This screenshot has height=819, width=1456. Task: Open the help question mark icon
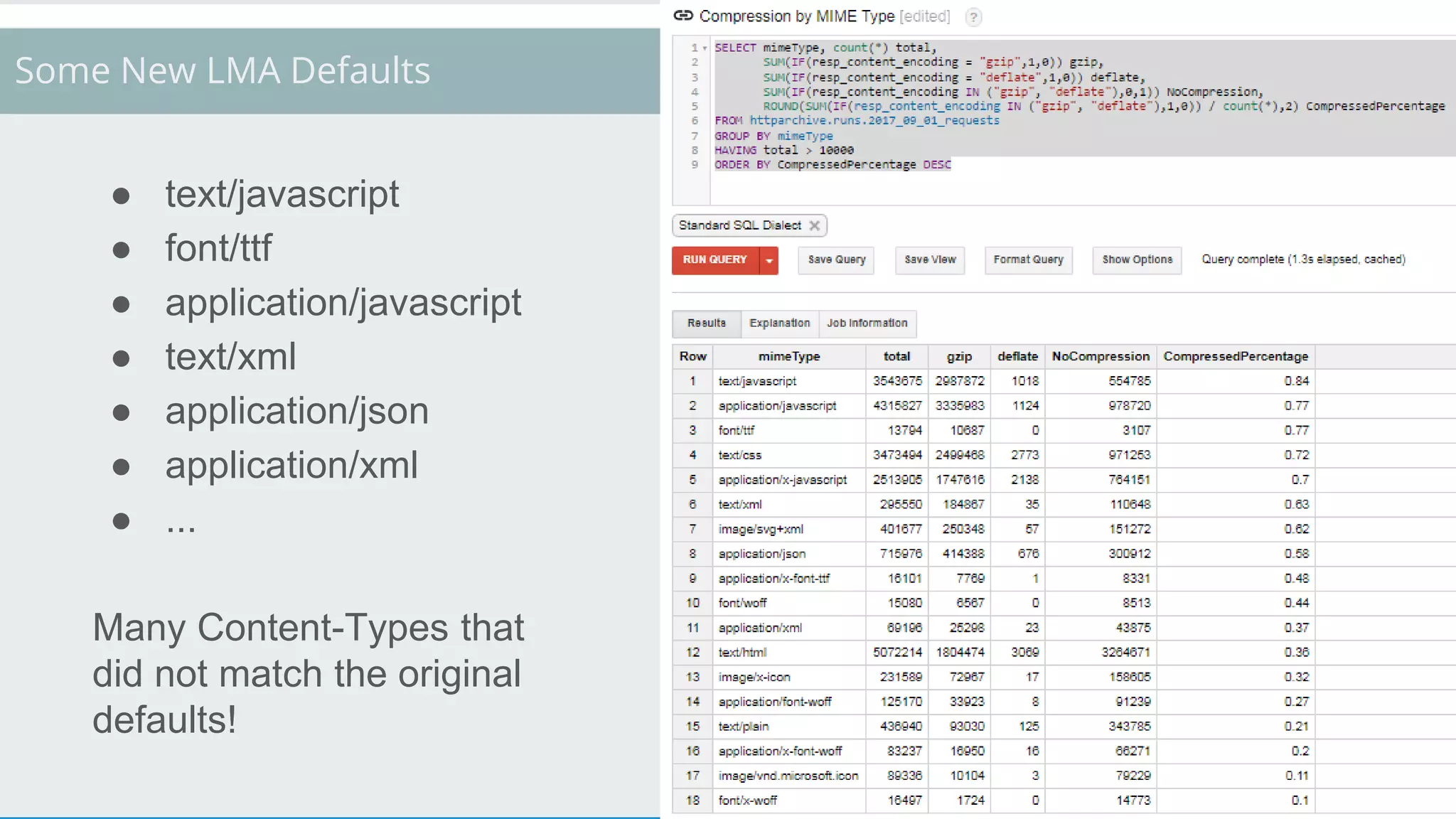pyautogui.click(x=973, y=17)
